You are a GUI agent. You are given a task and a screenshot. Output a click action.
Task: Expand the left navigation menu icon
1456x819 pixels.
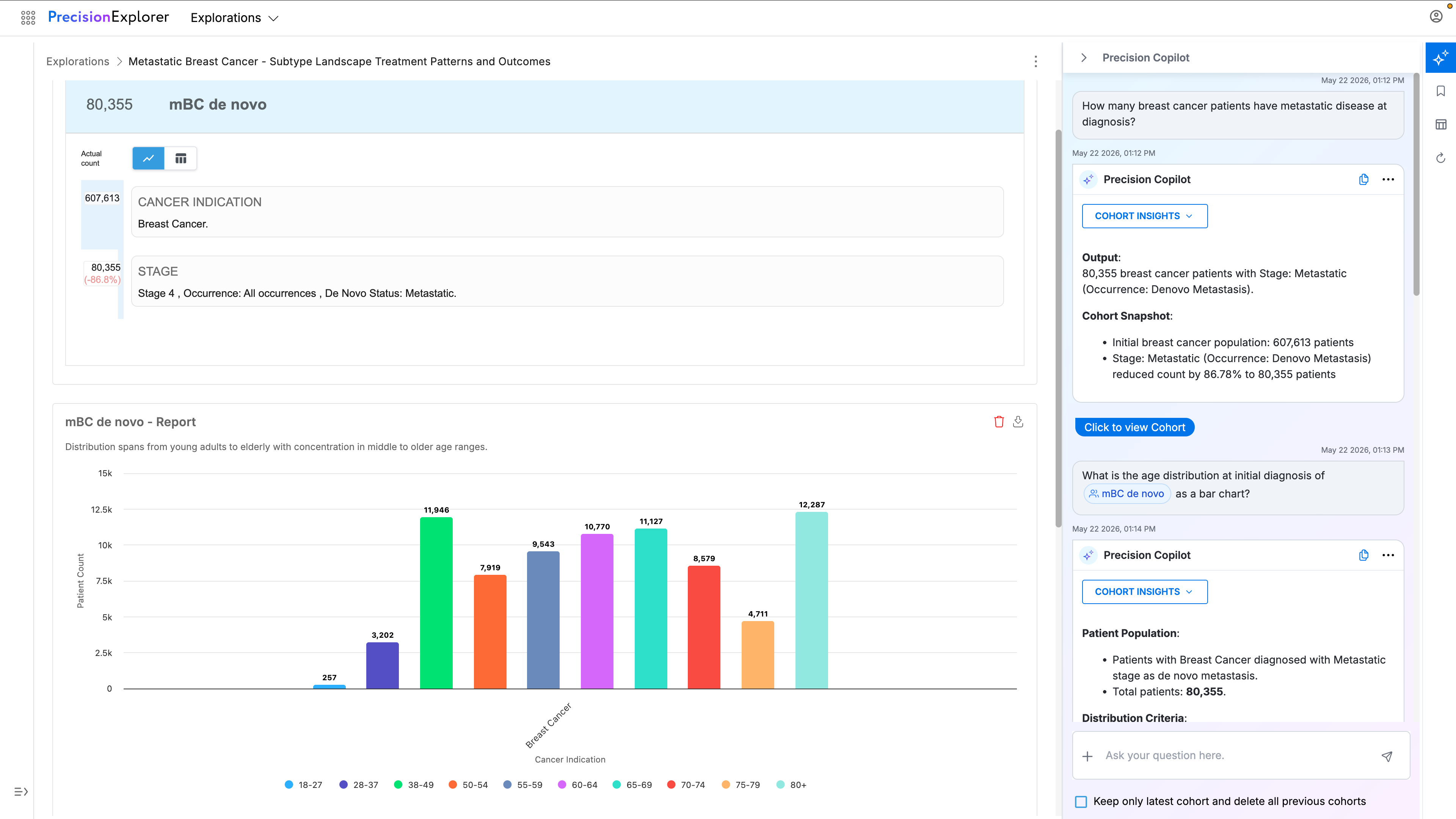pos(21,791)
